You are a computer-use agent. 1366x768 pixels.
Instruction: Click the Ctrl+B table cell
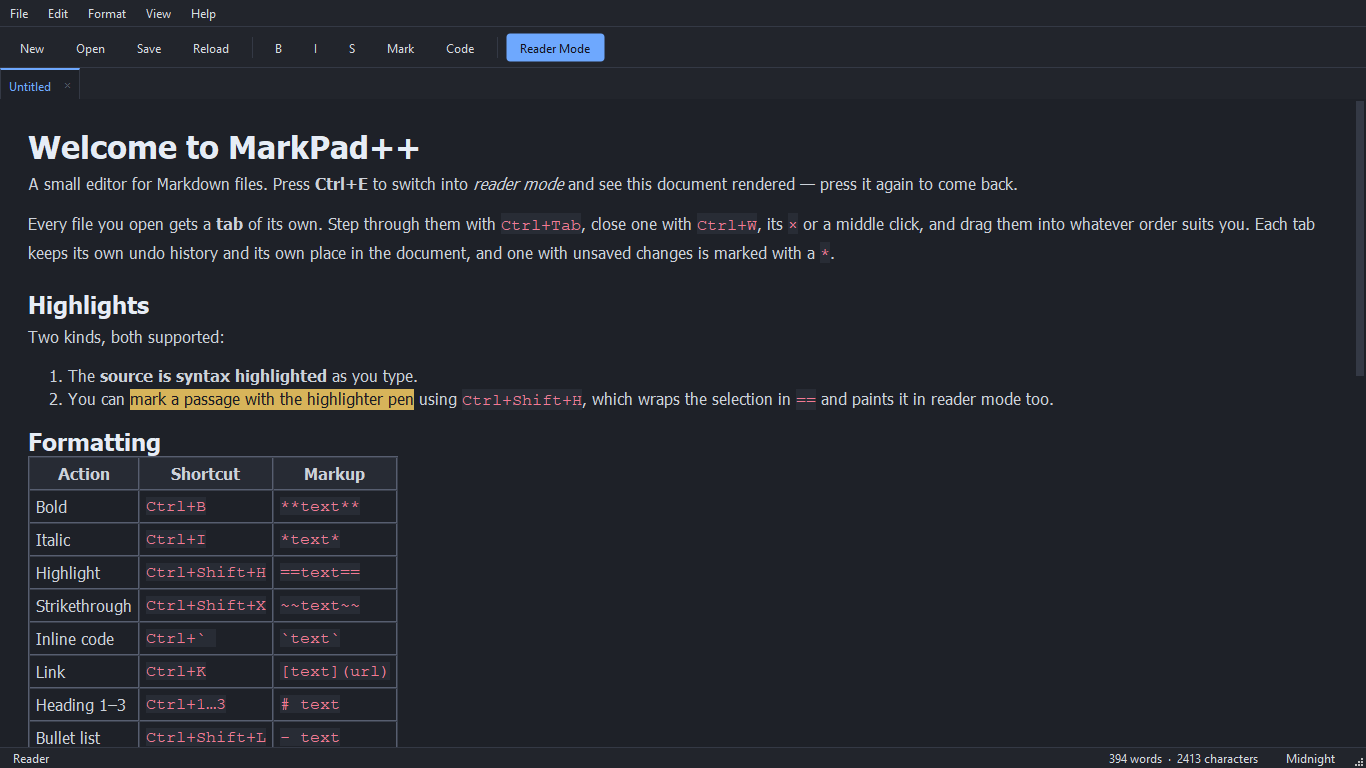click(206, 507)
